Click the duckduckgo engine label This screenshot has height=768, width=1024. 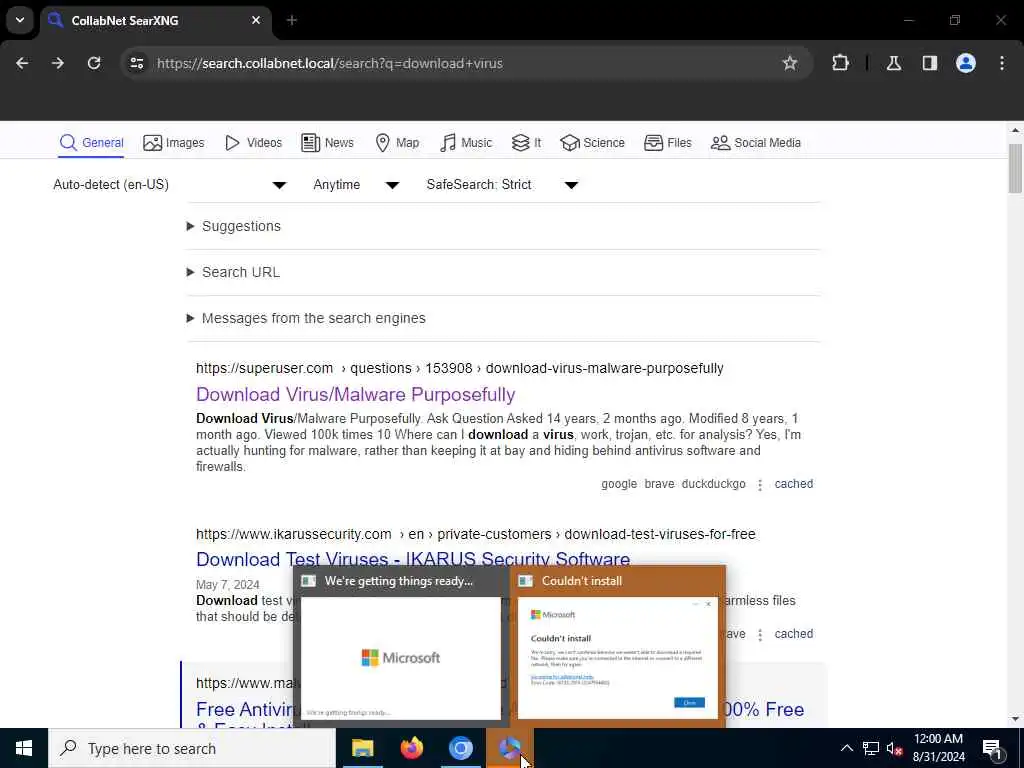tap(713, 484)
